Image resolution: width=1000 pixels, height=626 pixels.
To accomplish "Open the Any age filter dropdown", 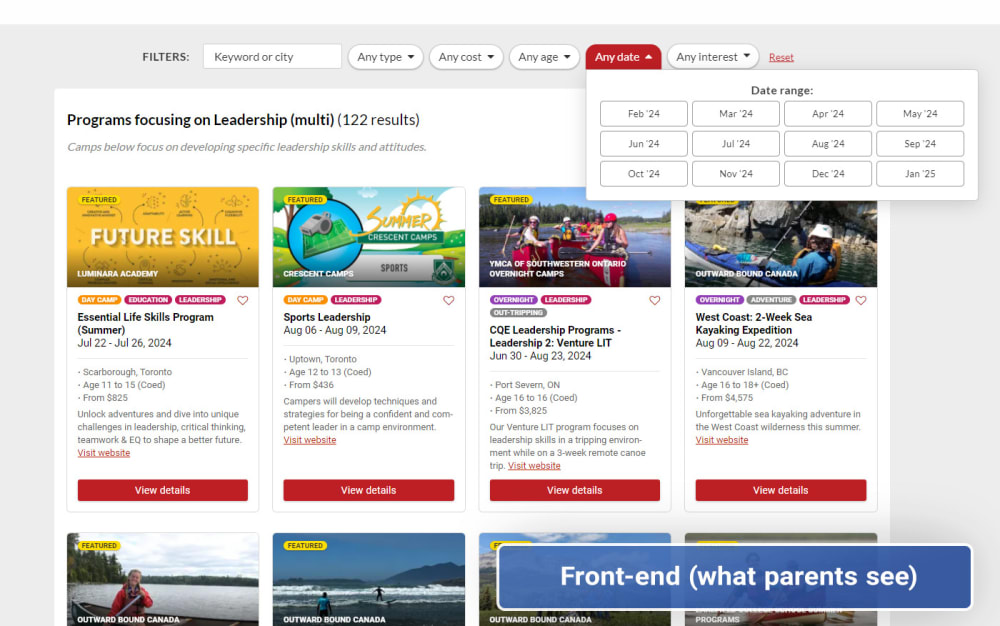I will (x=544, y=57).
